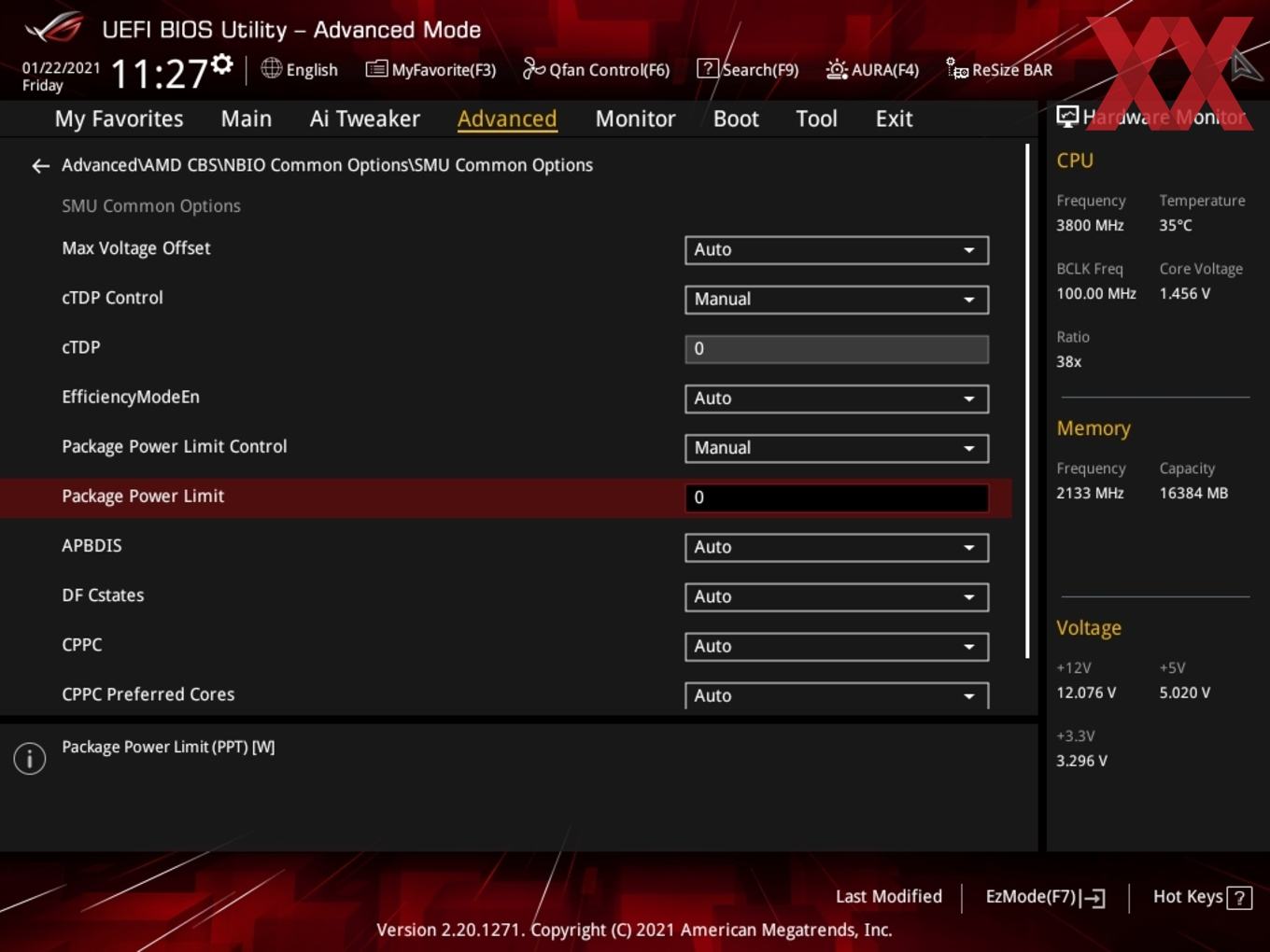
Task: Click the CPU temperature 35°C value
Action: coord(1176,225)
